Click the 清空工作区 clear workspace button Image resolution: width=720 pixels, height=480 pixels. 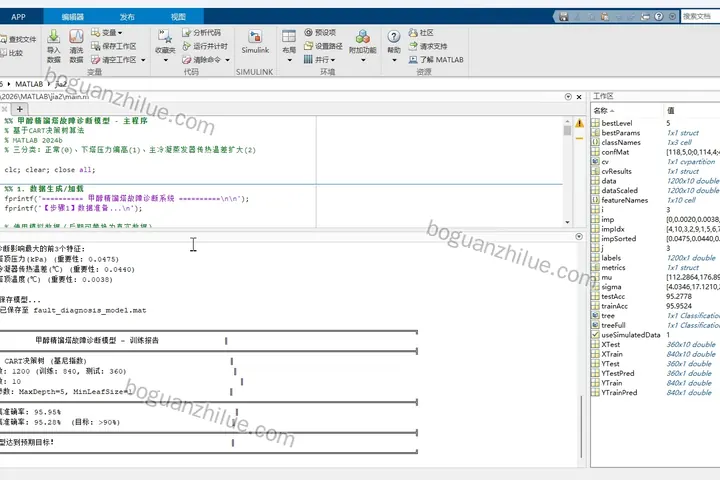click(x=113, y=60)
